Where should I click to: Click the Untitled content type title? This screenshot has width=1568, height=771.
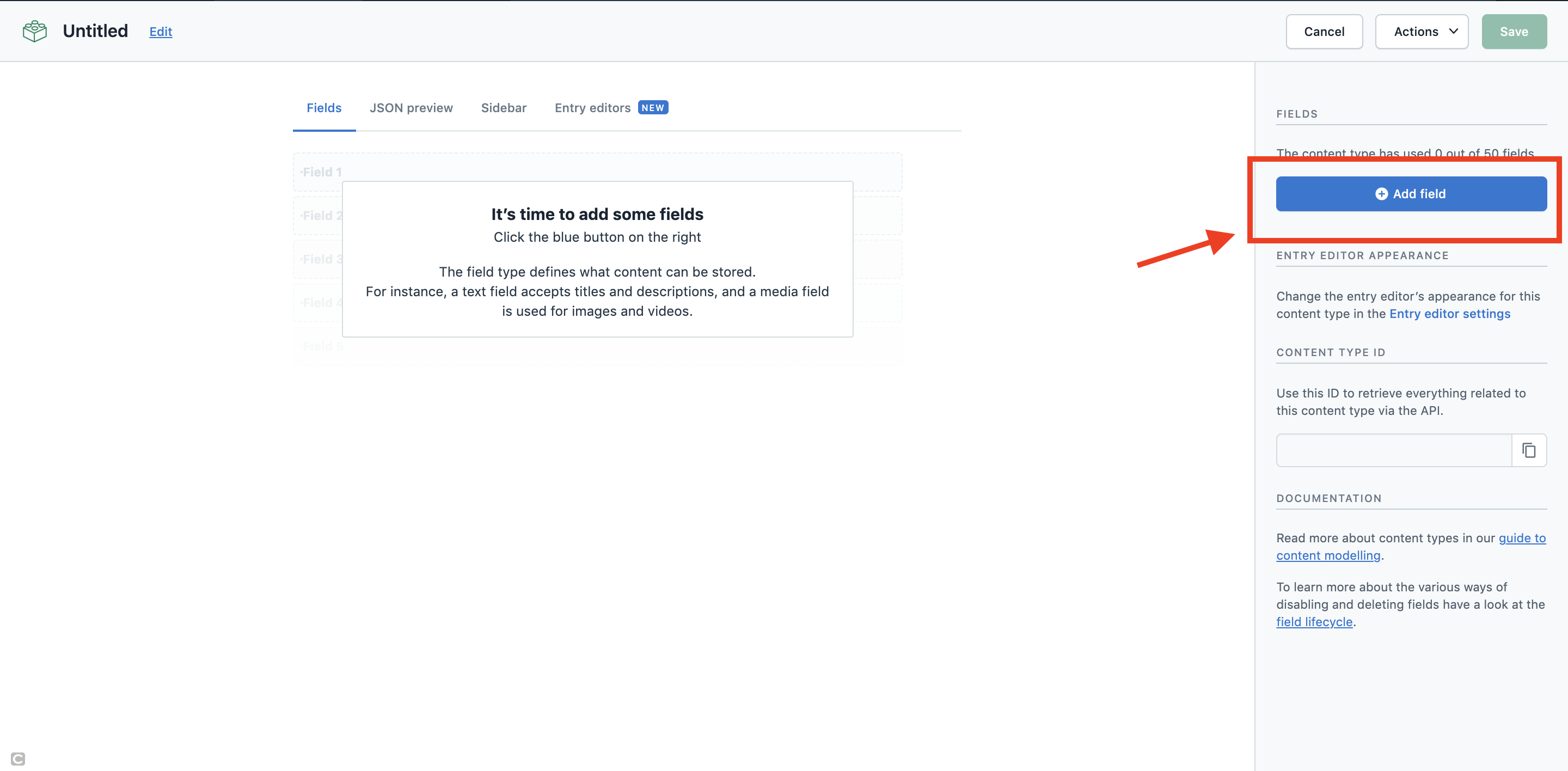coord(95,31)
